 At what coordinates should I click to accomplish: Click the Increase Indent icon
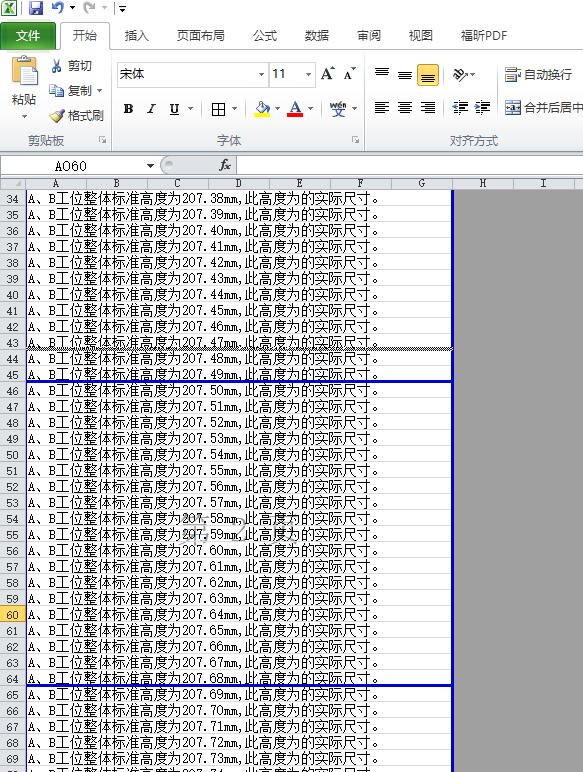click(x=483, y=108)
